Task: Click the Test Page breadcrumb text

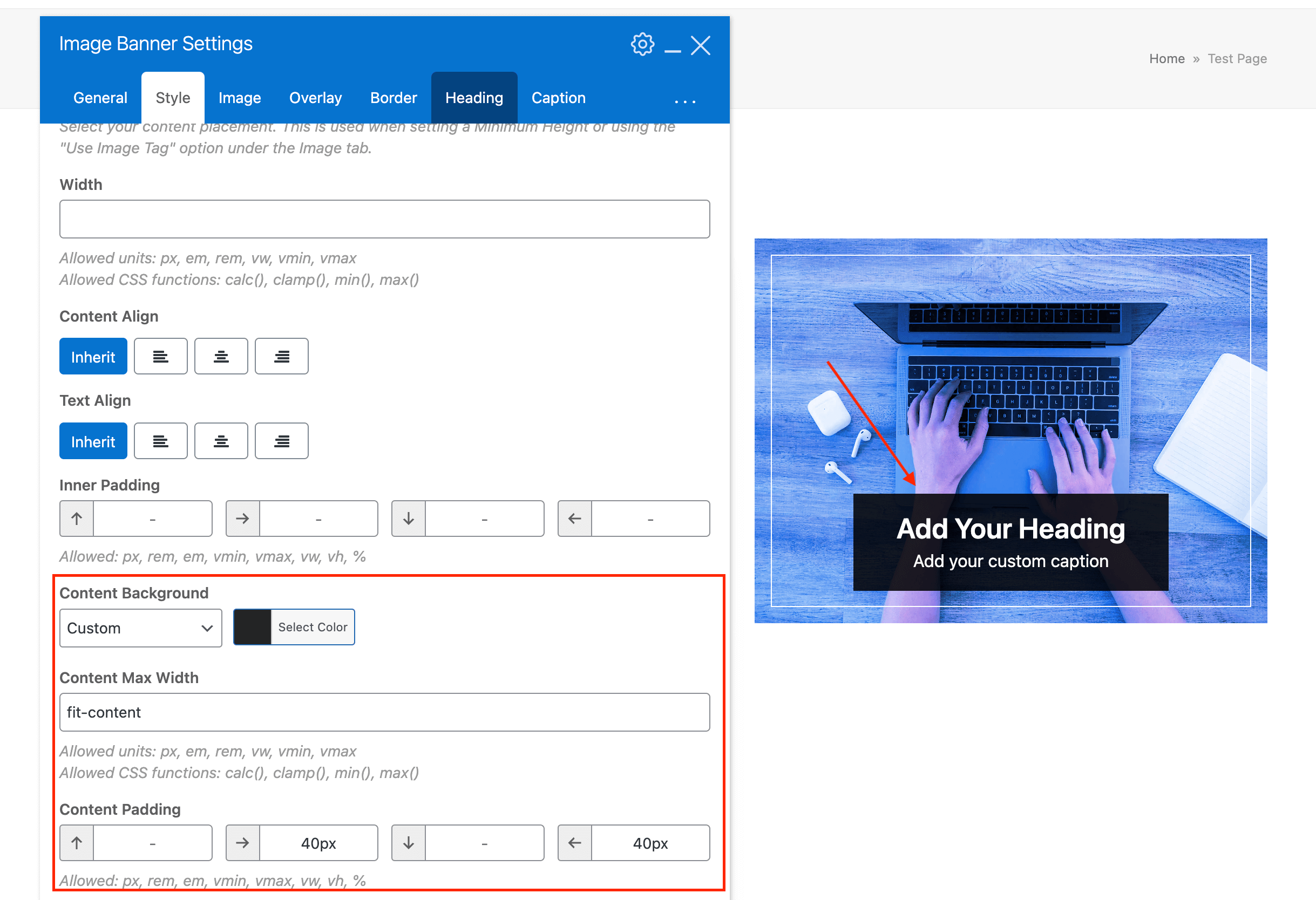Action: (1237, 59)
